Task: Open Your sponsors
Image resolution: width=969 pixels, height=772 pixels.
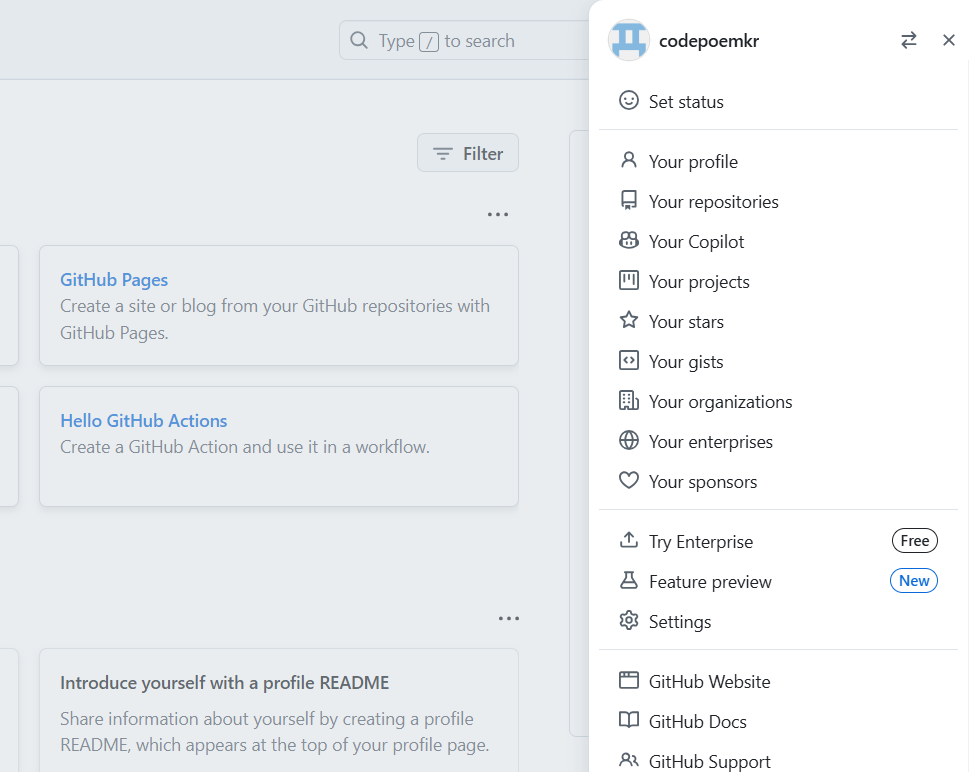Action: pyautogui.click(x=778, y=481)
